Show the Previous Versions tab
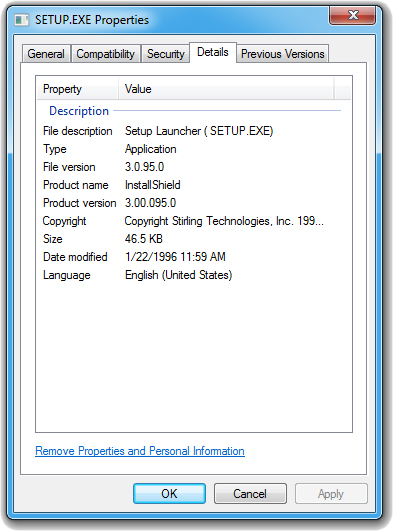The image size is (393, 531). coord(283,54)
